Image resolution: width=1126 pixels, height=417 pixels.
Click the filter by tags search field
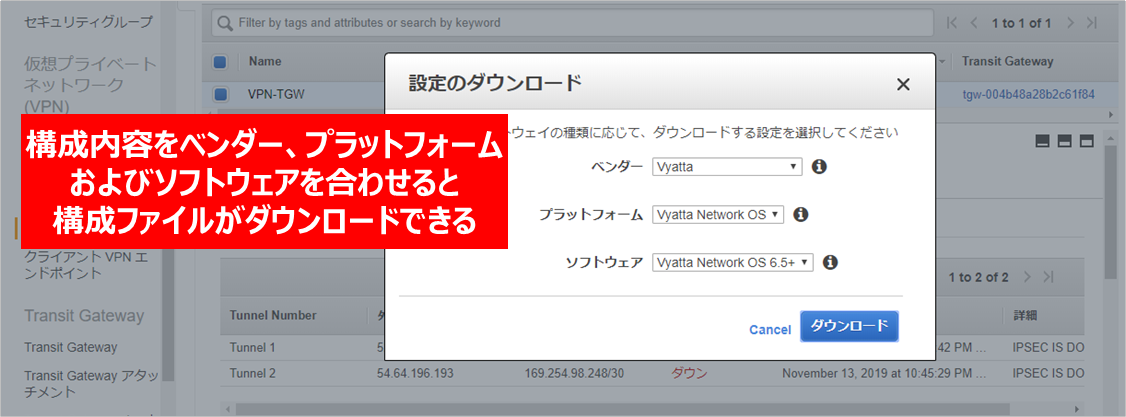570,22
